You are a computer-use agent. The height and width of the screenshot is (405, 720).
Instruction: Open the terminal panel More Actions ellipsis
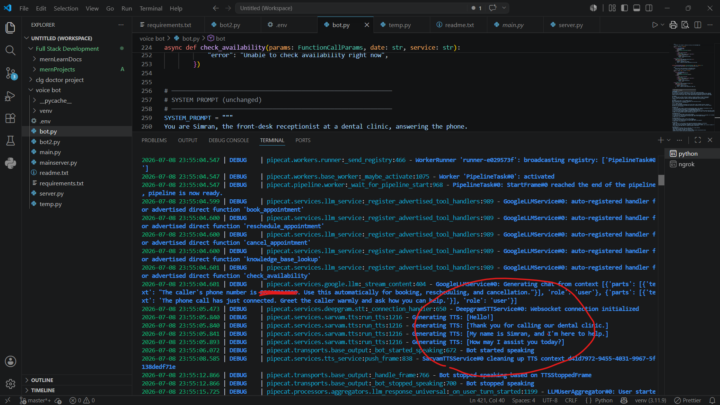(x=680, y=140)
